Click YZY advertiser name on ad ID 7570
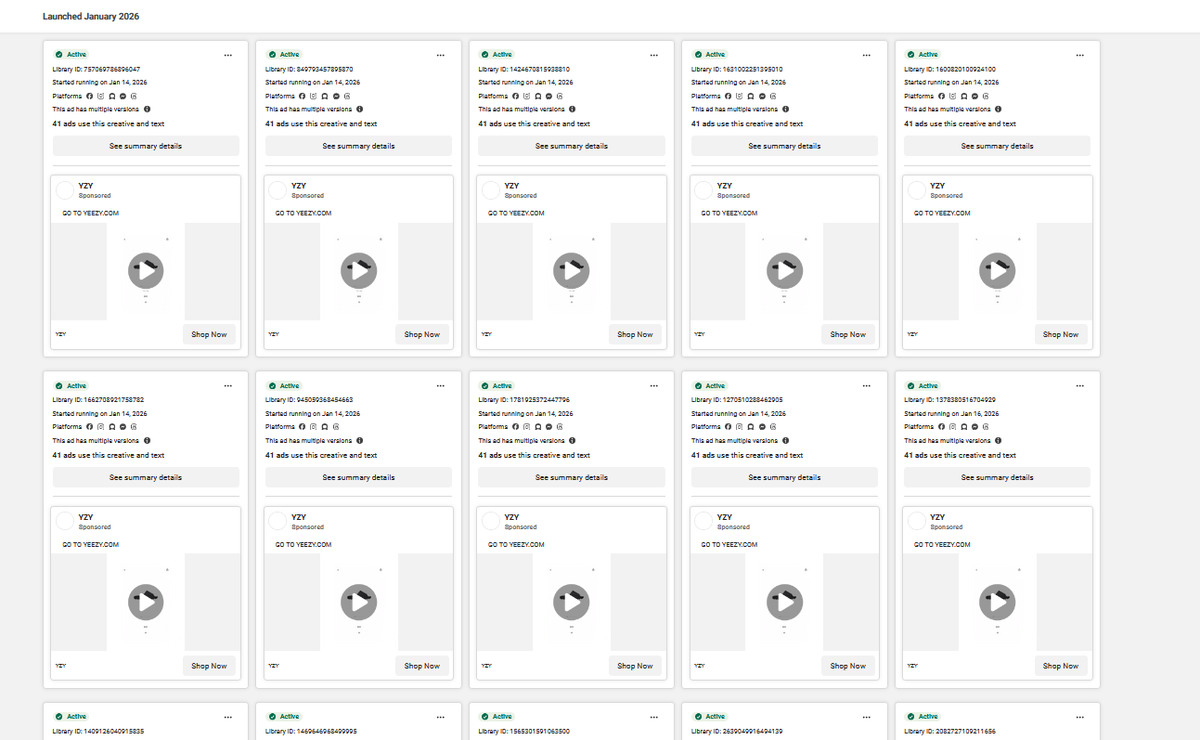The width and height of the screenshot is (1200, 740). coord(86,186)
